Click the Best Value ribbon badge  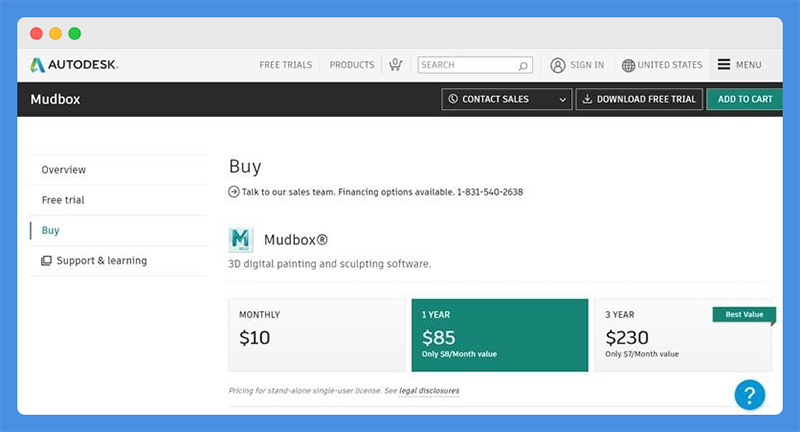[x=744, y=315]
